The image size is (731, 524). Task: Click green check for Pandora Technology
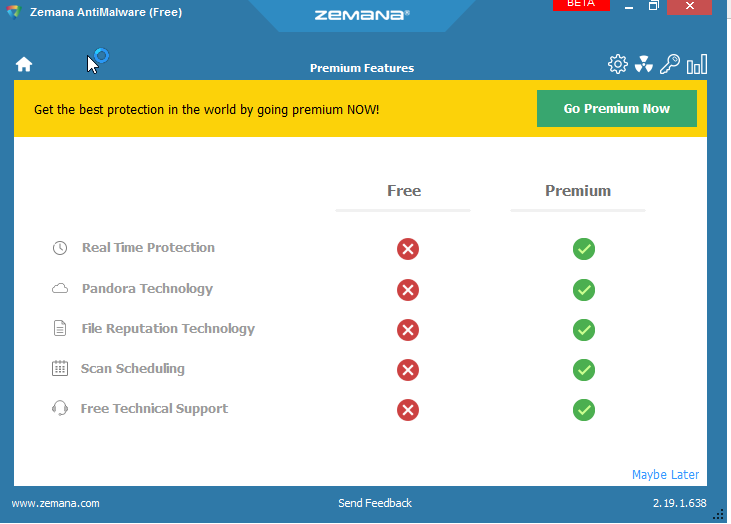pos(584,290)
